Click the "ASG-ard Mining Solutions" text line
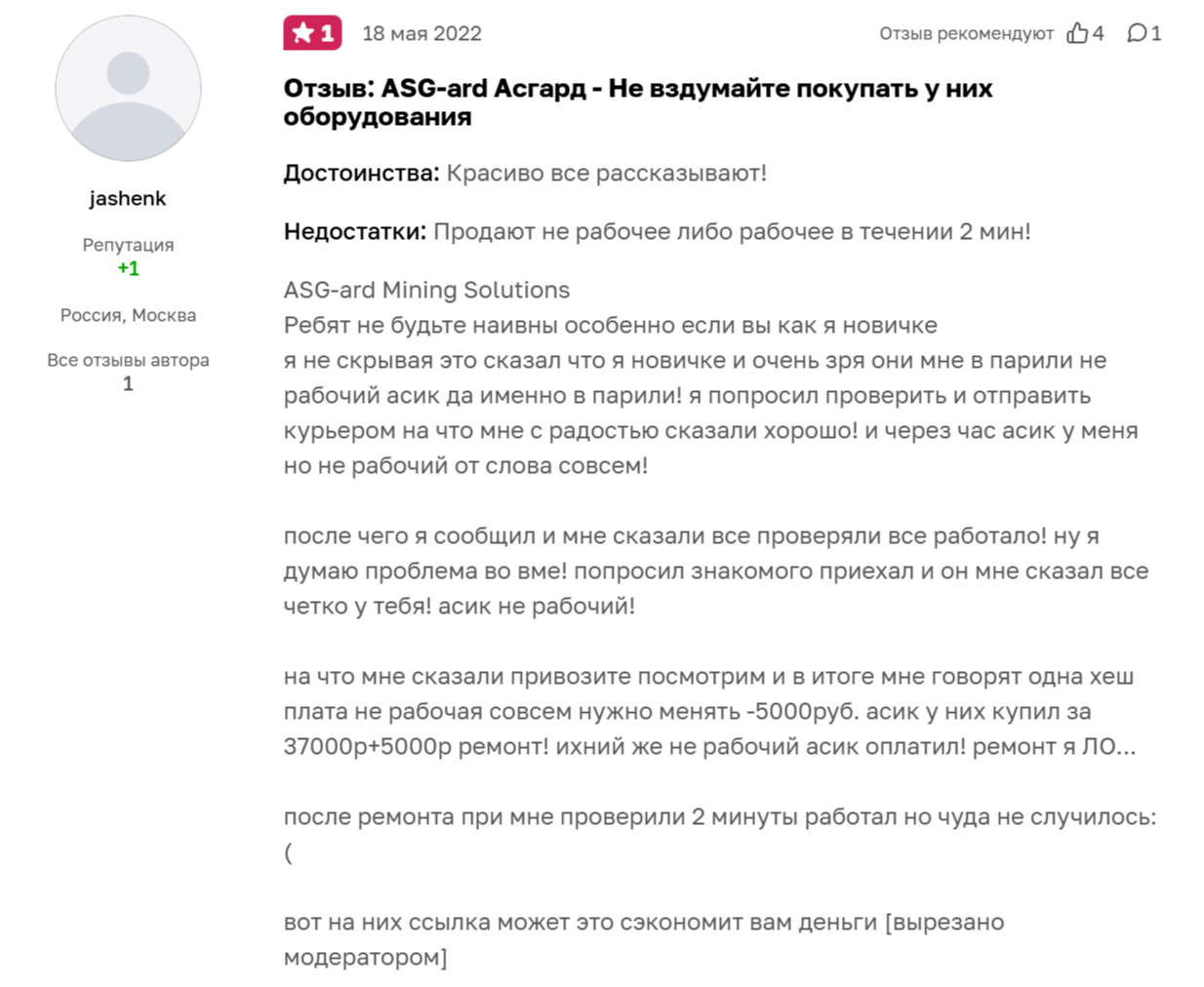This screenshot has width=1204, height=987. [426, 290]
